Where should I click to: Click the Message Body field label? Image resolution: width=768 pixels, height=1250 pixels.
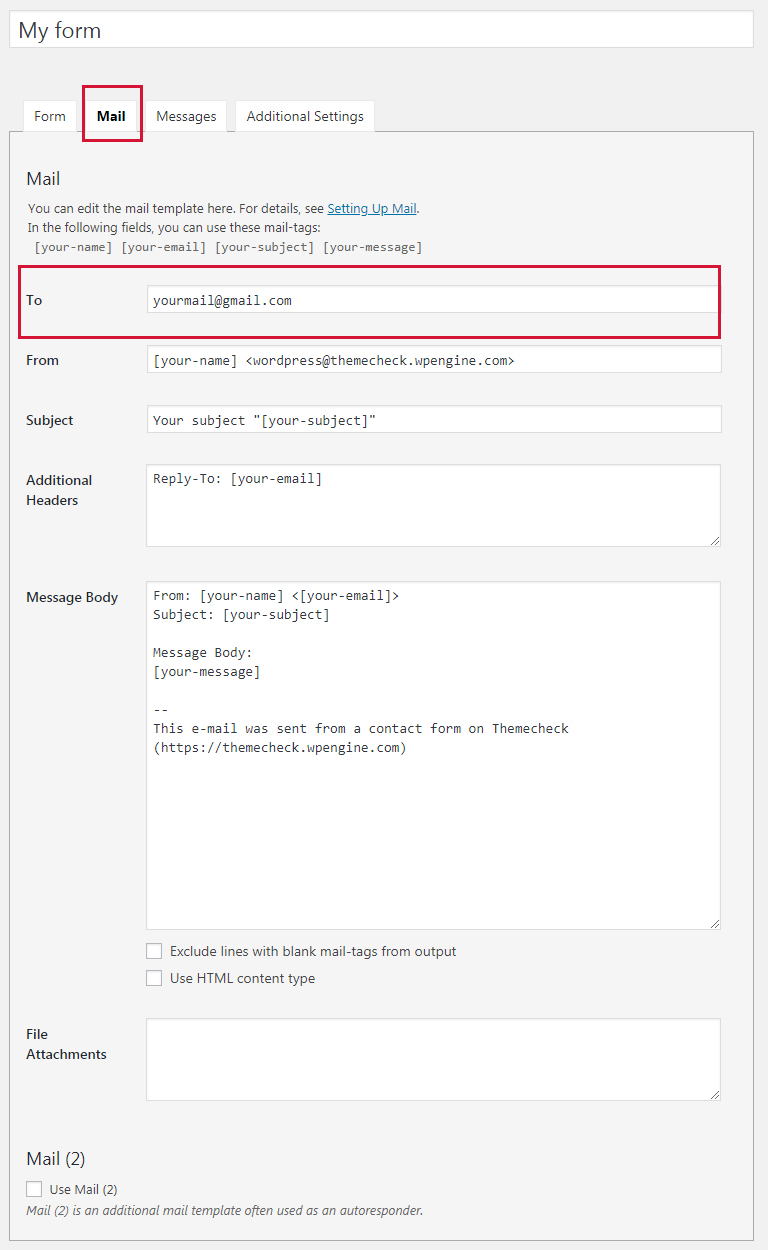(x=72, y=597)
